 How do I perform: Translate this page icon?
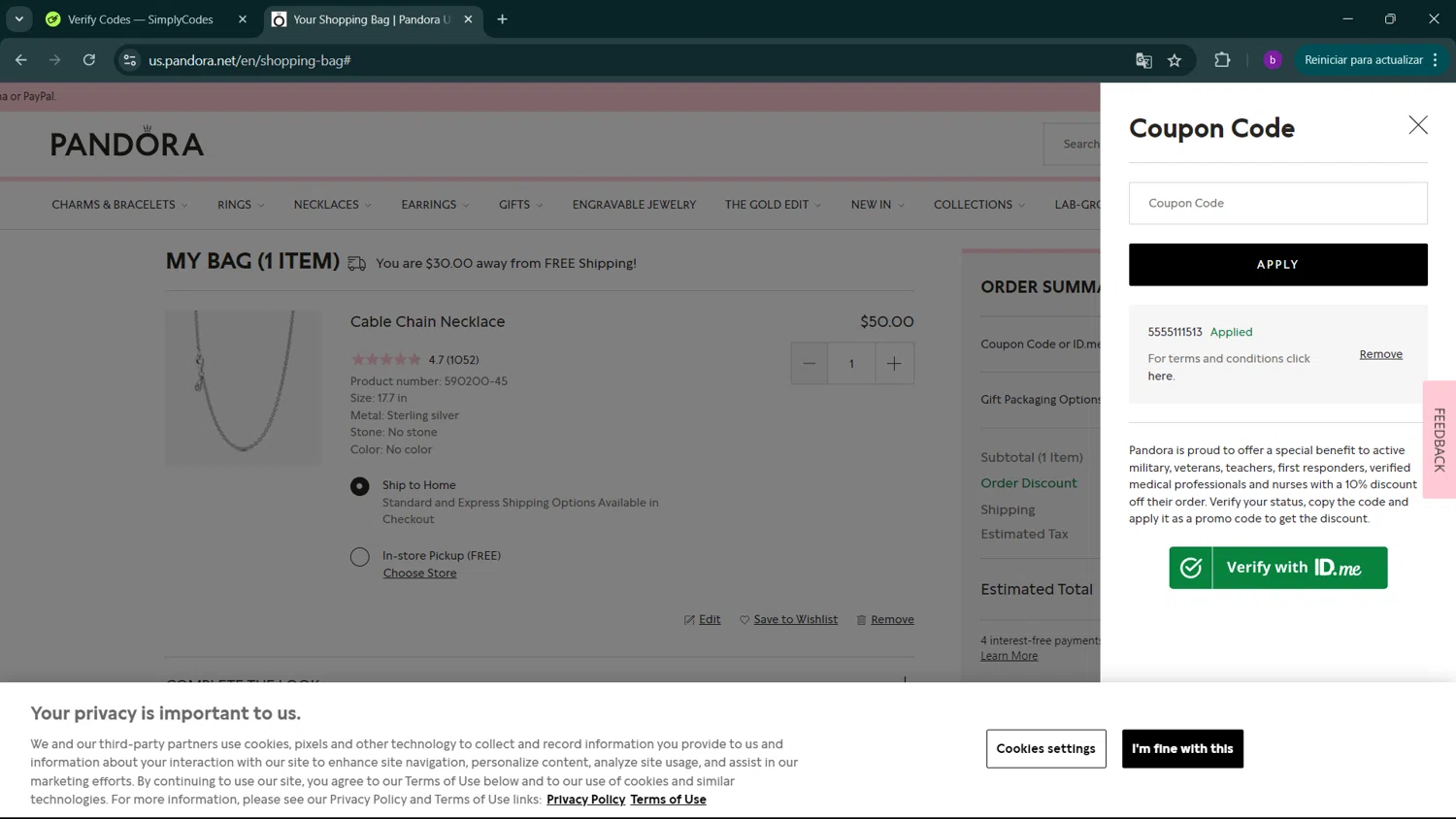coord(1143,60)
